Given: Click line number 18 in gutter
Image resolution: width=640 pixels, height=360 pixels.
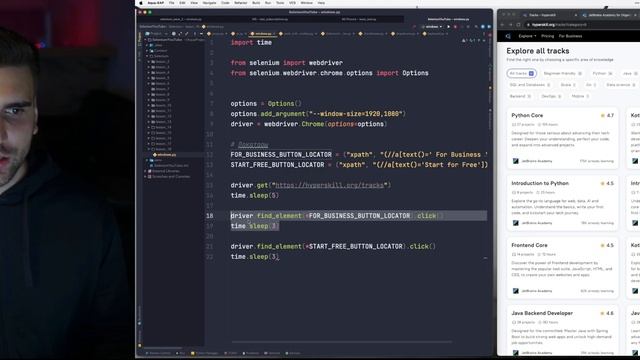Looking at the screenshot, I should (209, 216).
